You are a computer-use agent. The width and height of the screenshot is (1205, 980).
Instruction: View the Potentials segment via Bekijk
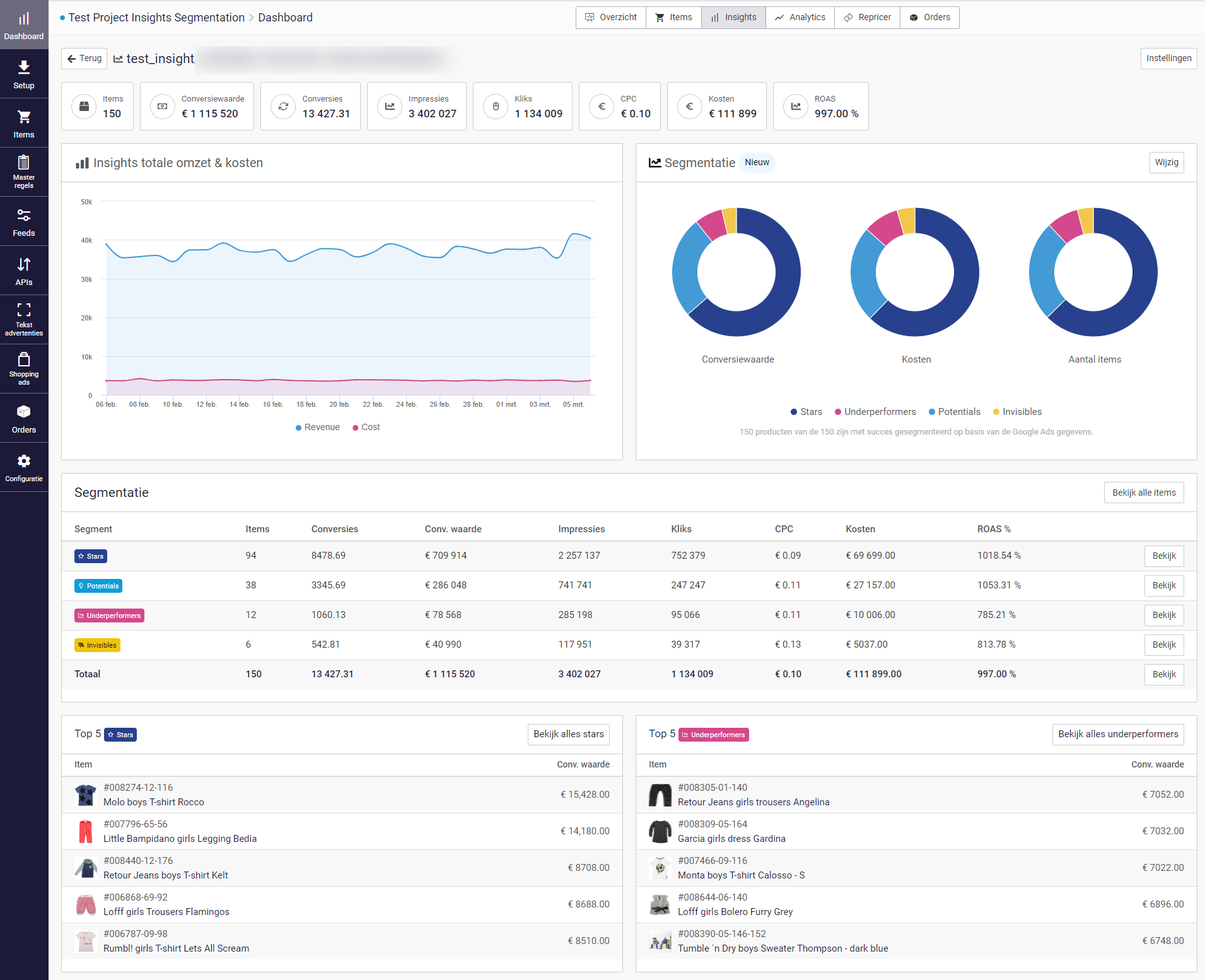1163,586
